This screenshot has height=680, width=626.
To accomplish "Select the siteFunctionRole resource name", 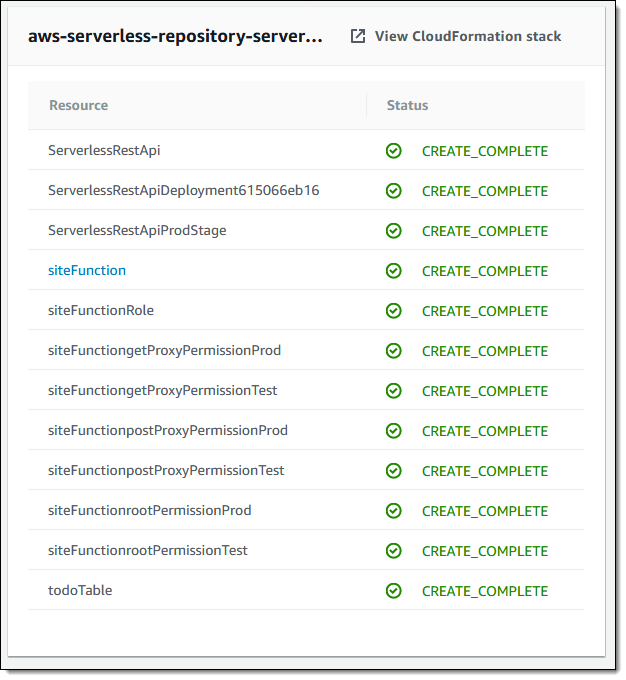I will tap(101, 311).
